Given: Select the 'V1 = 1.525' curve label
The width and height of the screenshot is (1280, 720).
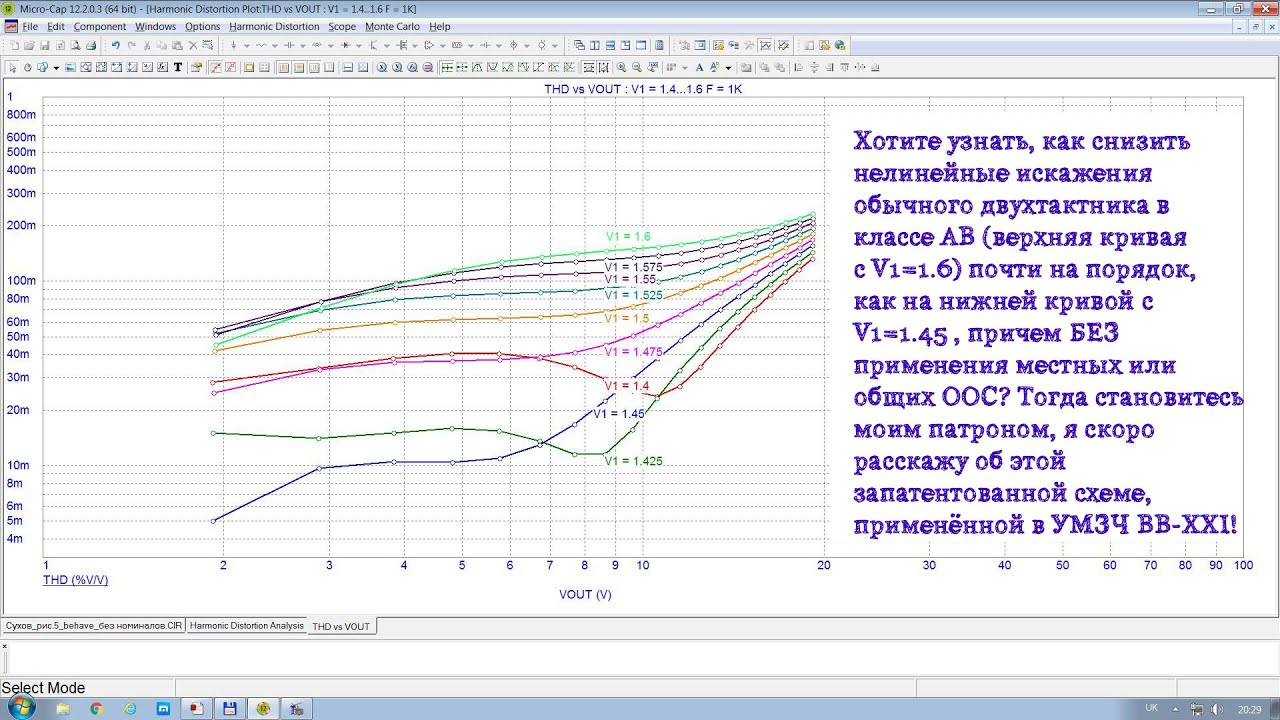Looking at the screenshot, I should [633, 295].
